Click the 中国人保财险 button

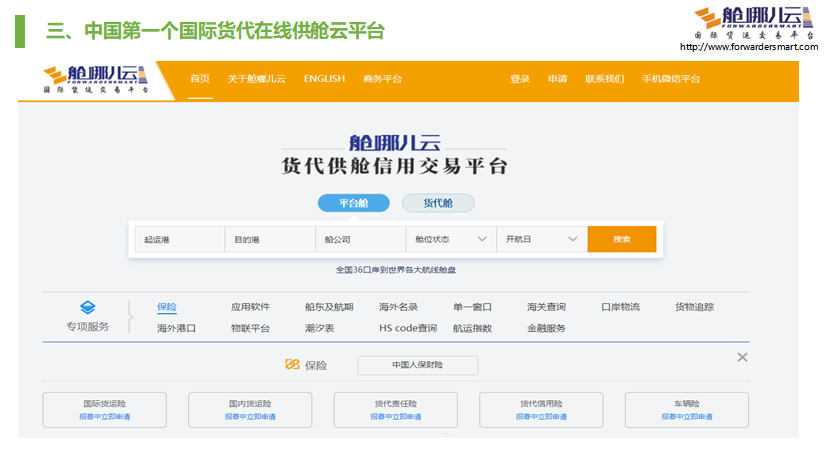click(x=418, y=365)
